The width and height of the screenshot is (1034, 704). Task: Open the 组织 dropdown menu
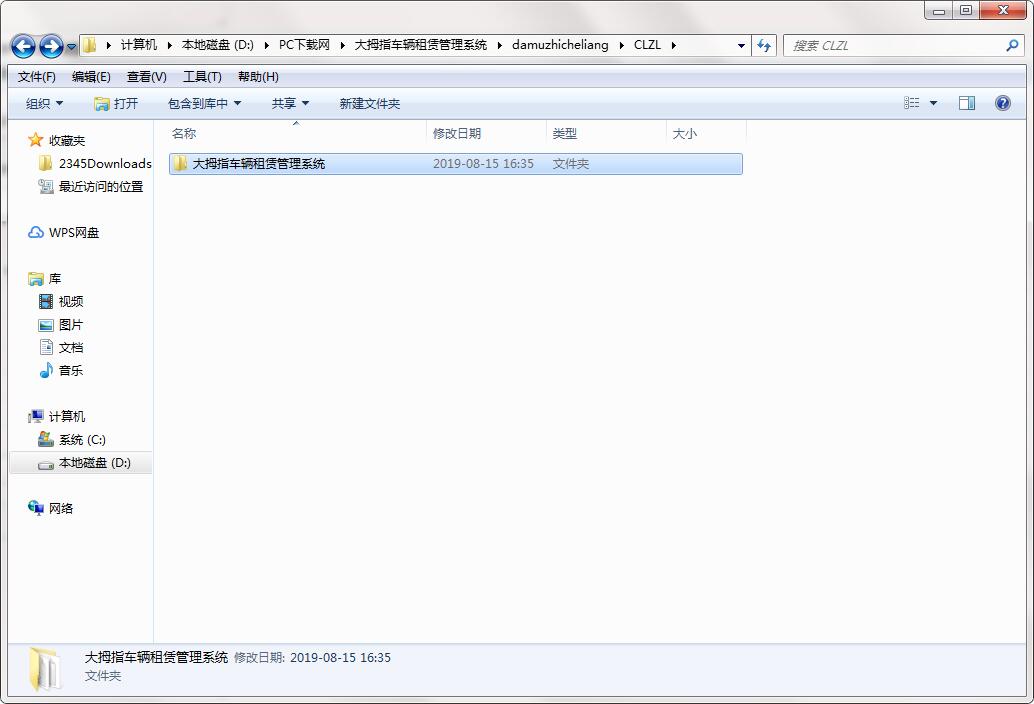pyautogui.click(x=44, y=103)
